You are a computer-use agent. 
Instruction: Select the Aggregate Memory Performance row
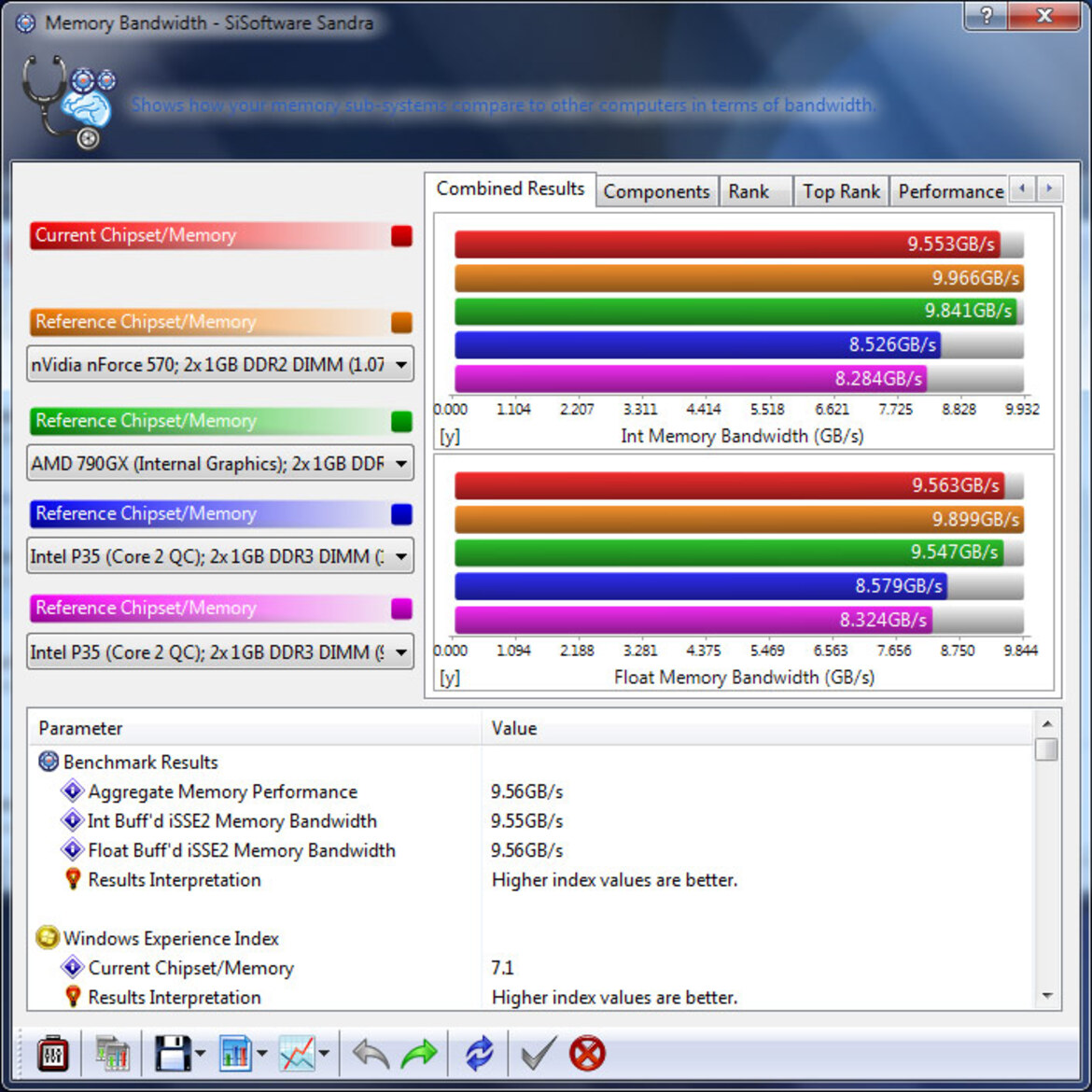[529, 791]
